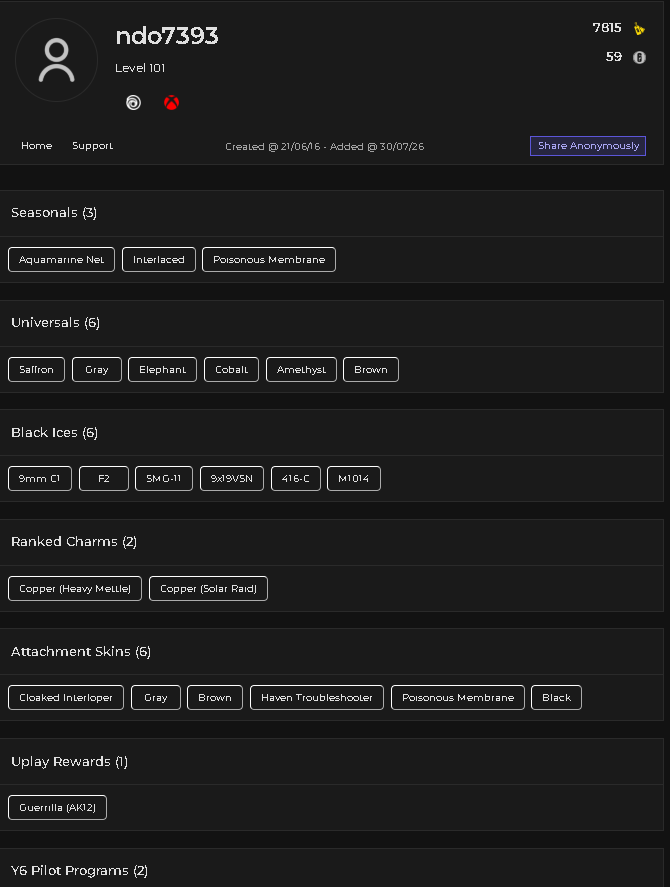The width and height of the screenshot is (670, 887).
Task: Click the gray R6 credits coin icon
Action: click(639, 57)
